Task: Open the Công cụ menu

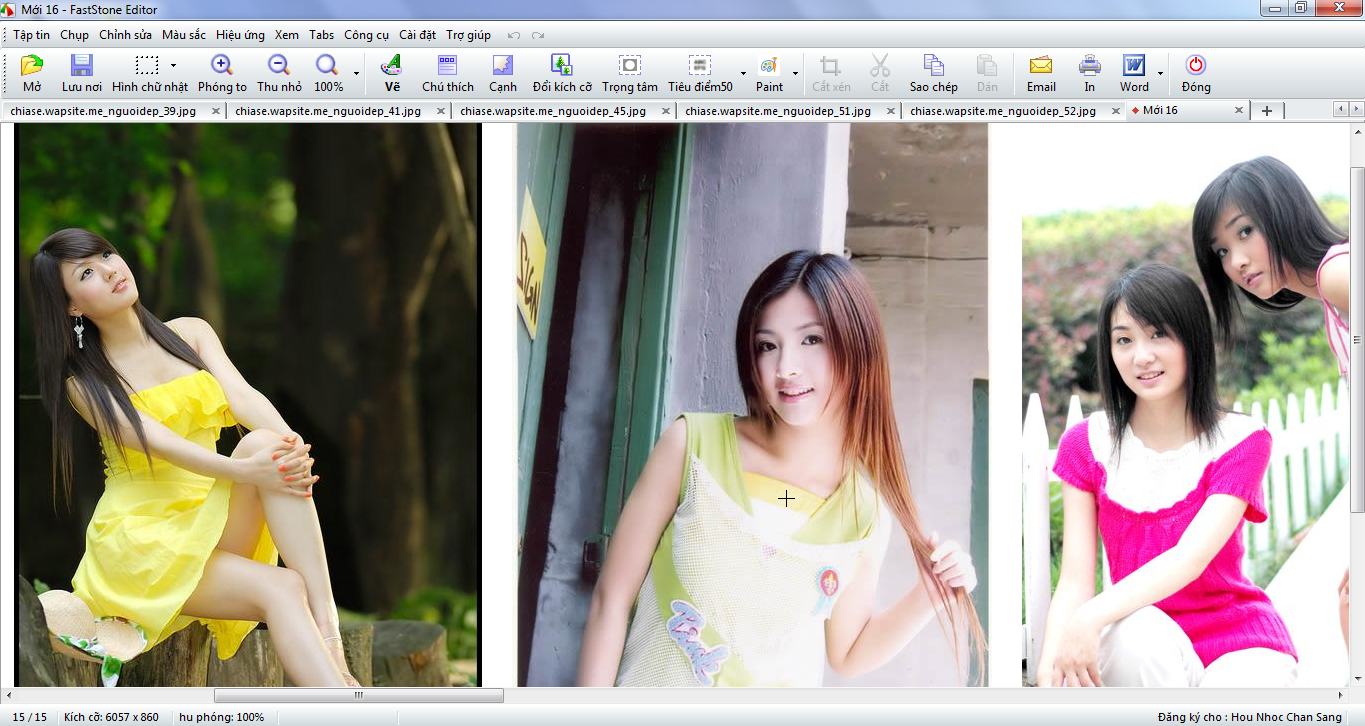Action: tap(366, 35)
